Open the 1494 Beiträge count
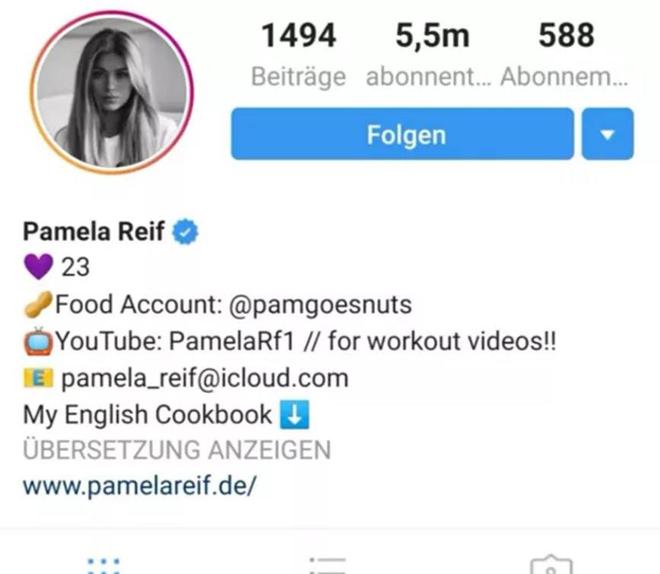 (298, 55)
